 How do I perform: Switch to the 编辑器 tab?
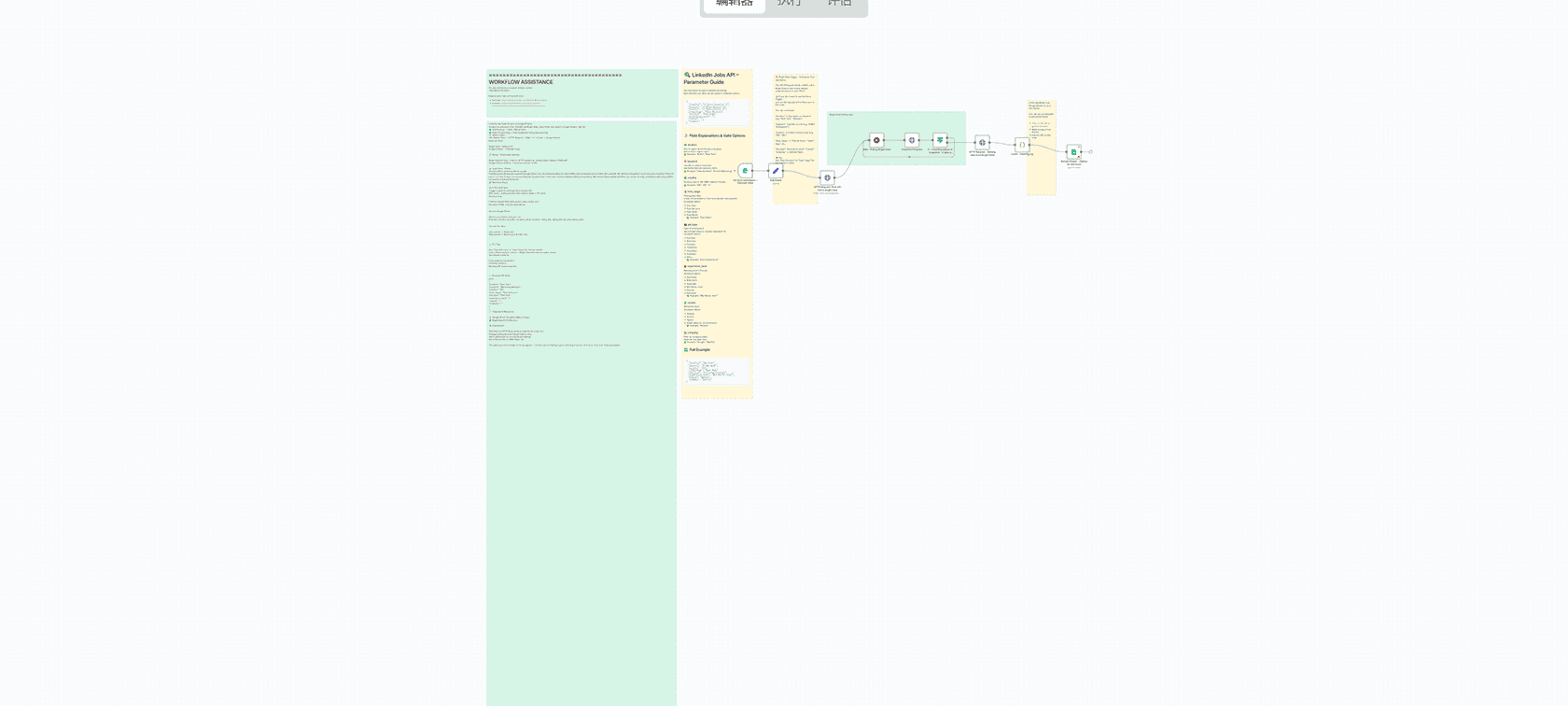click(x=735, y=4)
